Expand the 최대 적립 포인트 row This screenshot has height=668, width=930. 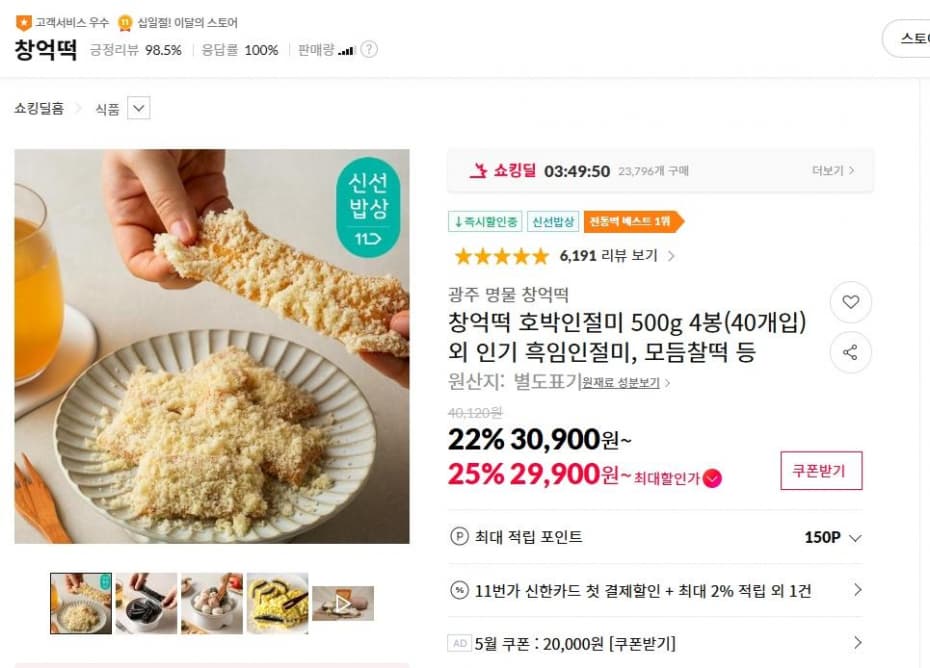[x=856, y=537]
